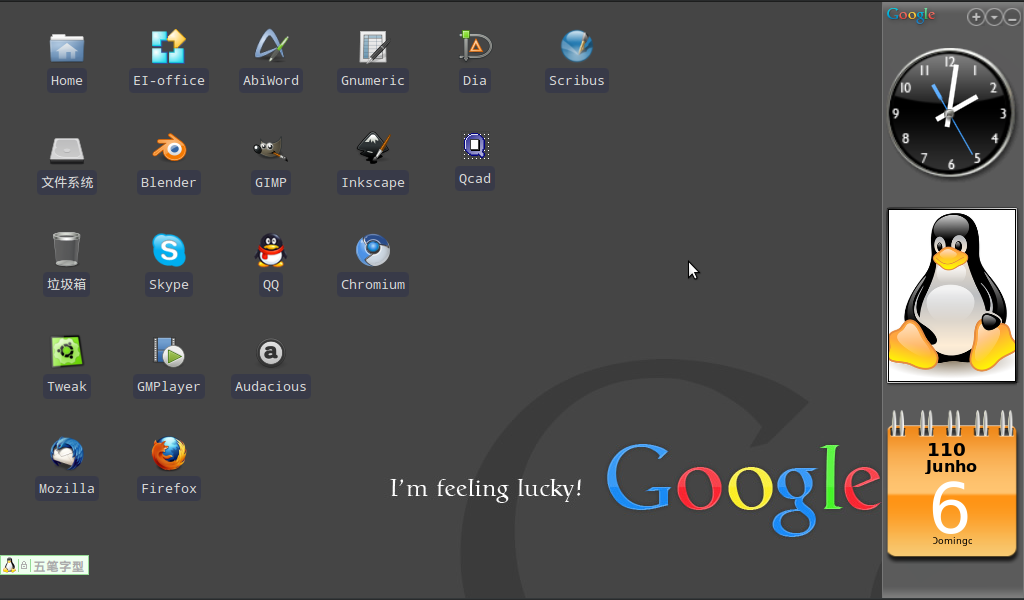Open the AbiWord icon

point(271,46)
